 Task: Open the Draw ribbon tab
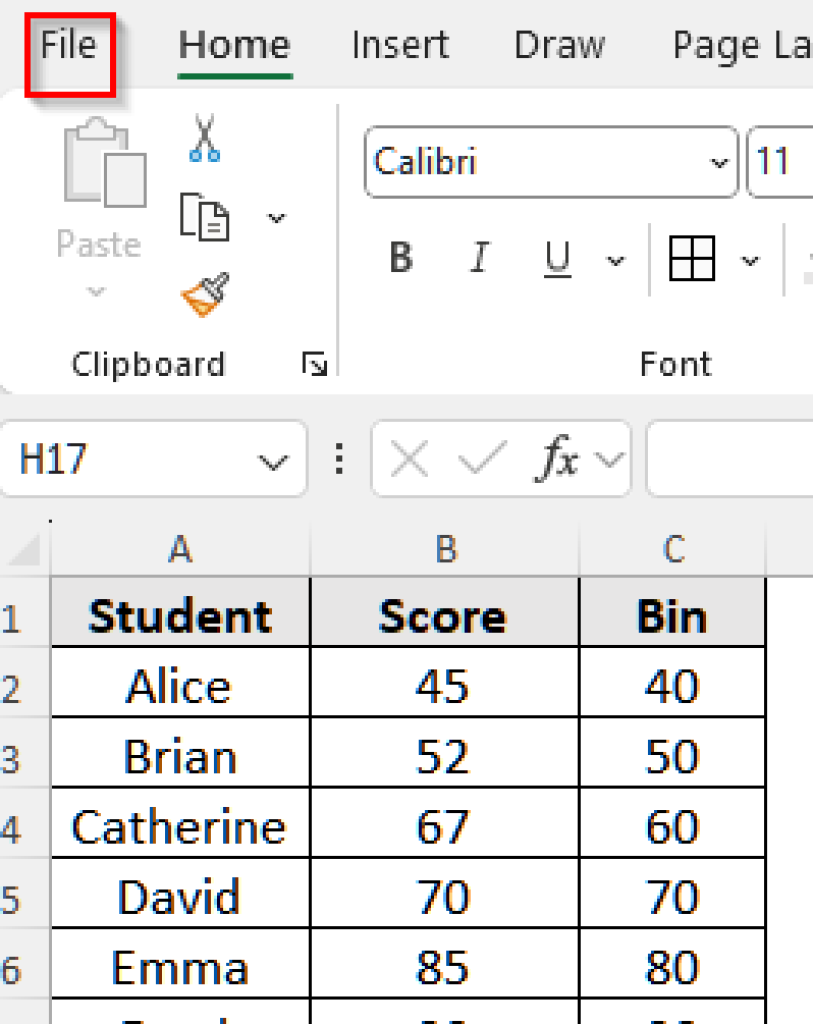click(x=559, y=44)
